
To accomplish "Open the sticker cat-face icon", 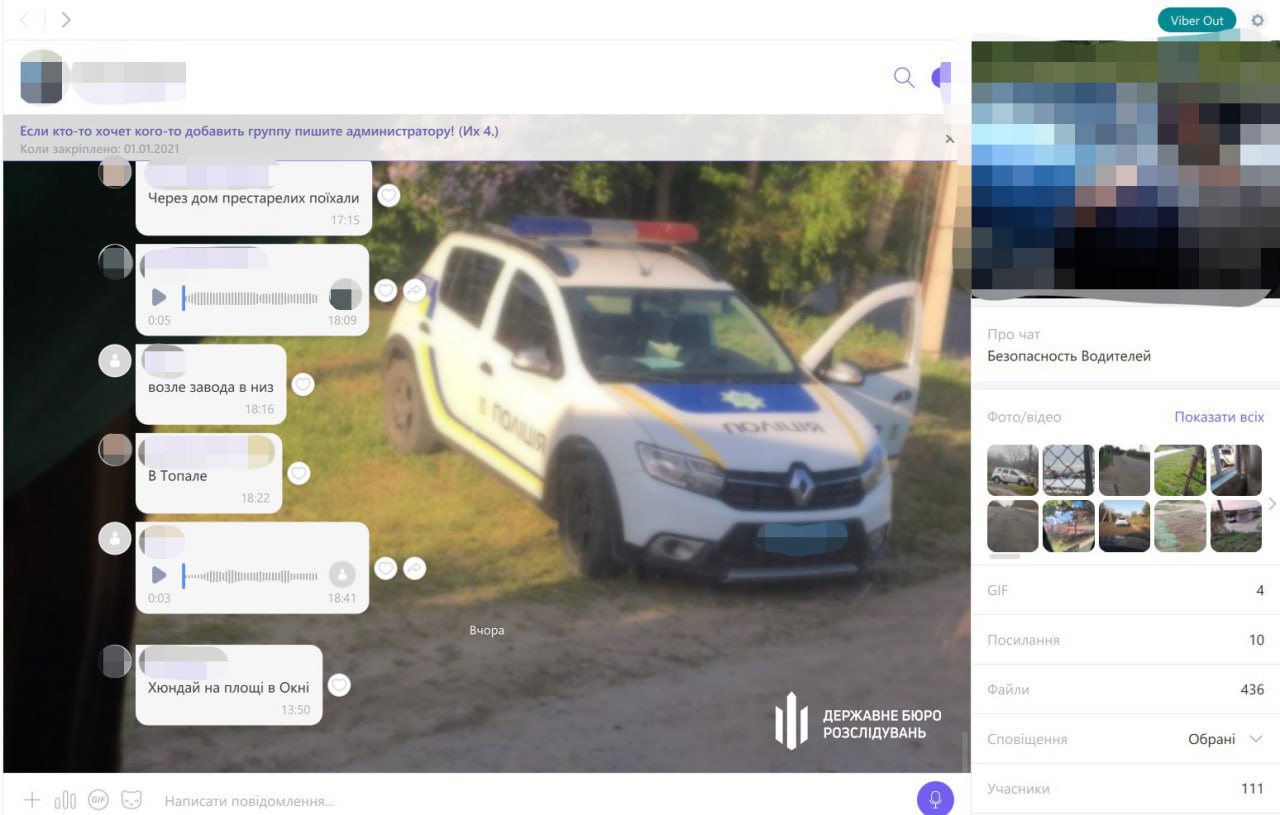I will 131,800.
